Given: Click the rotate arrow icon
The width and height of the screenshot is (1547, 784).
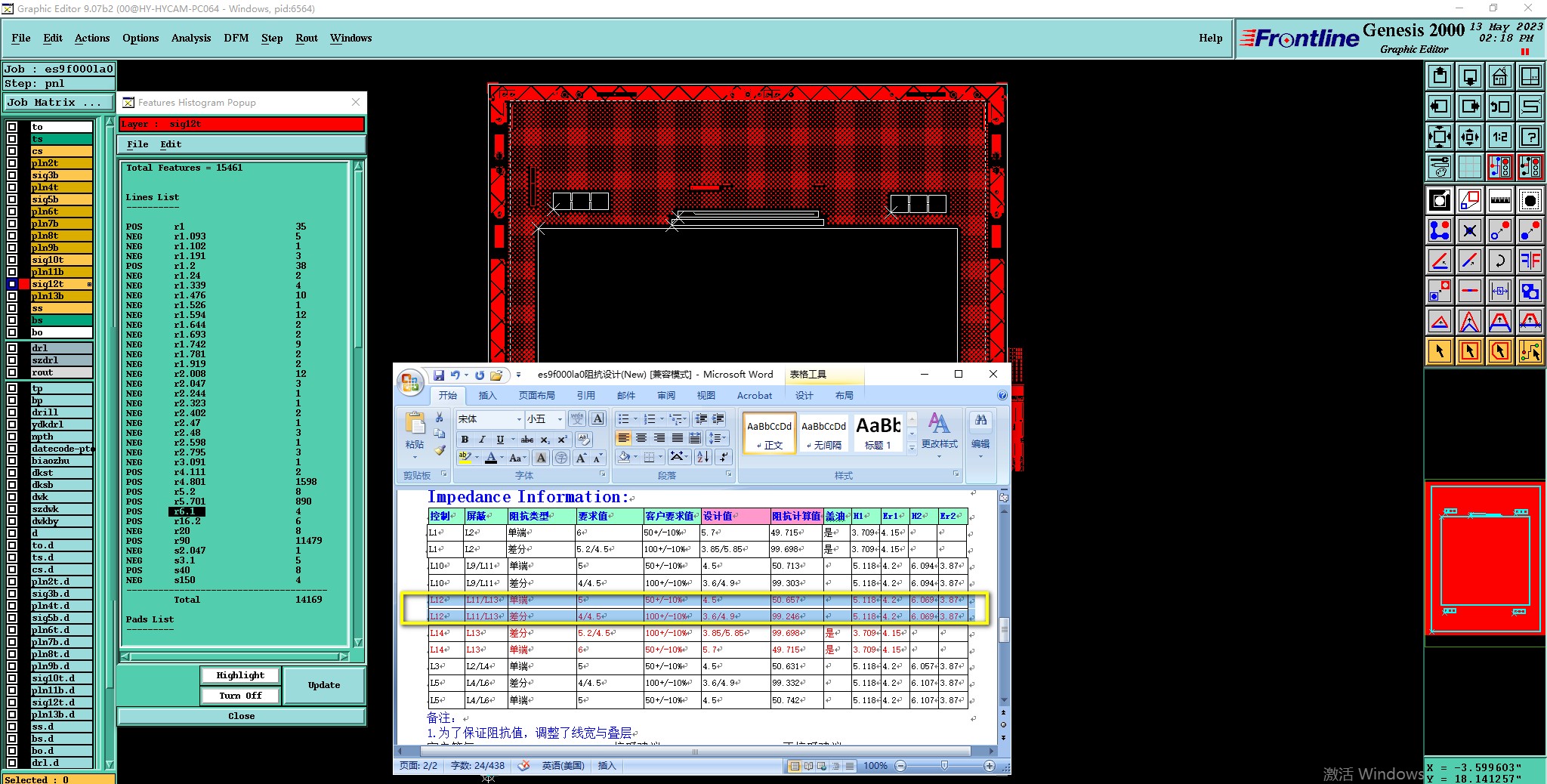Looking at the screenshot, I should point(1499,261).
